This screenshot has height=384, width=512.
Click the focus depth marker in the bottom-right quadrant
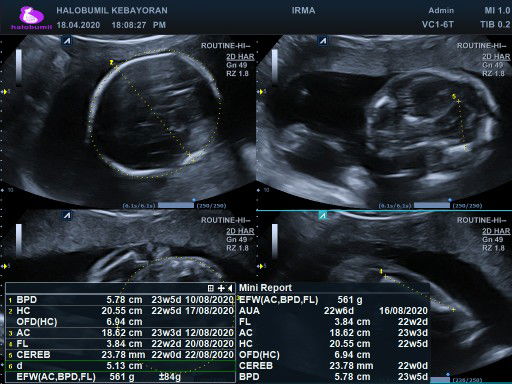coord(260,266)
